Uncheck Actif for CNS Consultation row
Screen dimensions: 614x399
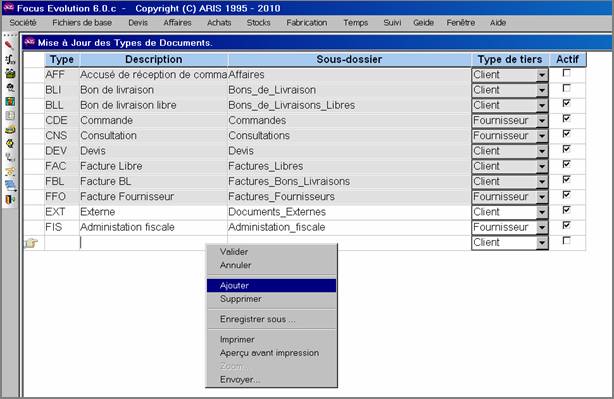[x=566, y=134]
